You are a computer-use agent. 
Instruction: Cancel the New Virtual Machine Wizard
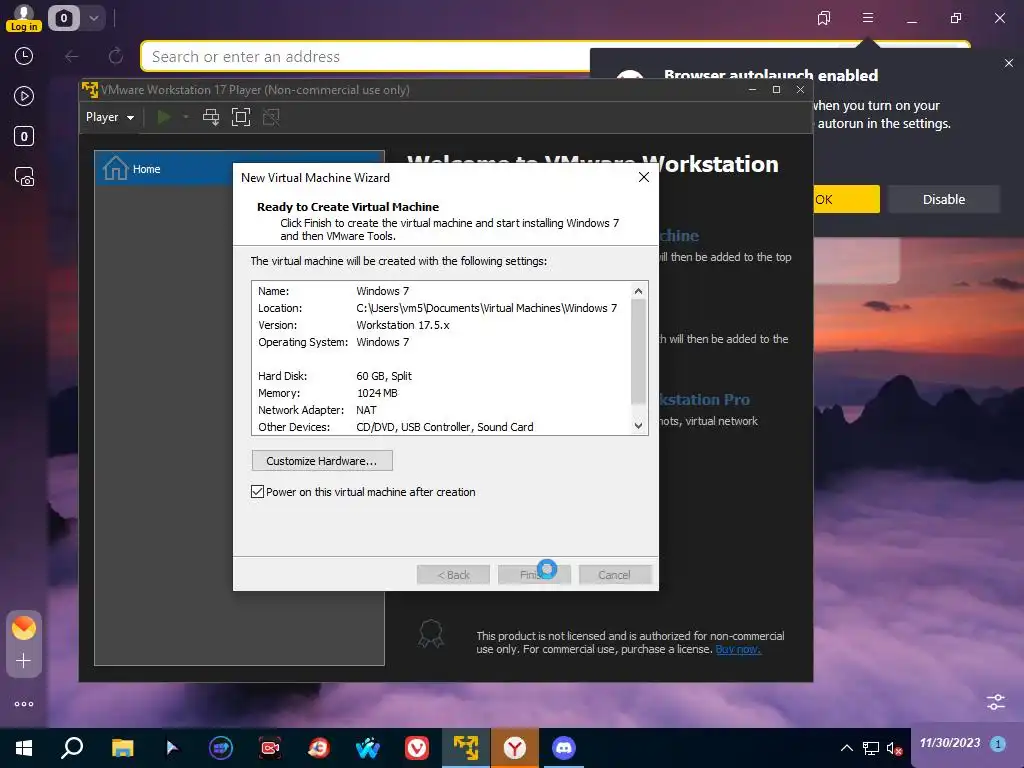point(615,575)
